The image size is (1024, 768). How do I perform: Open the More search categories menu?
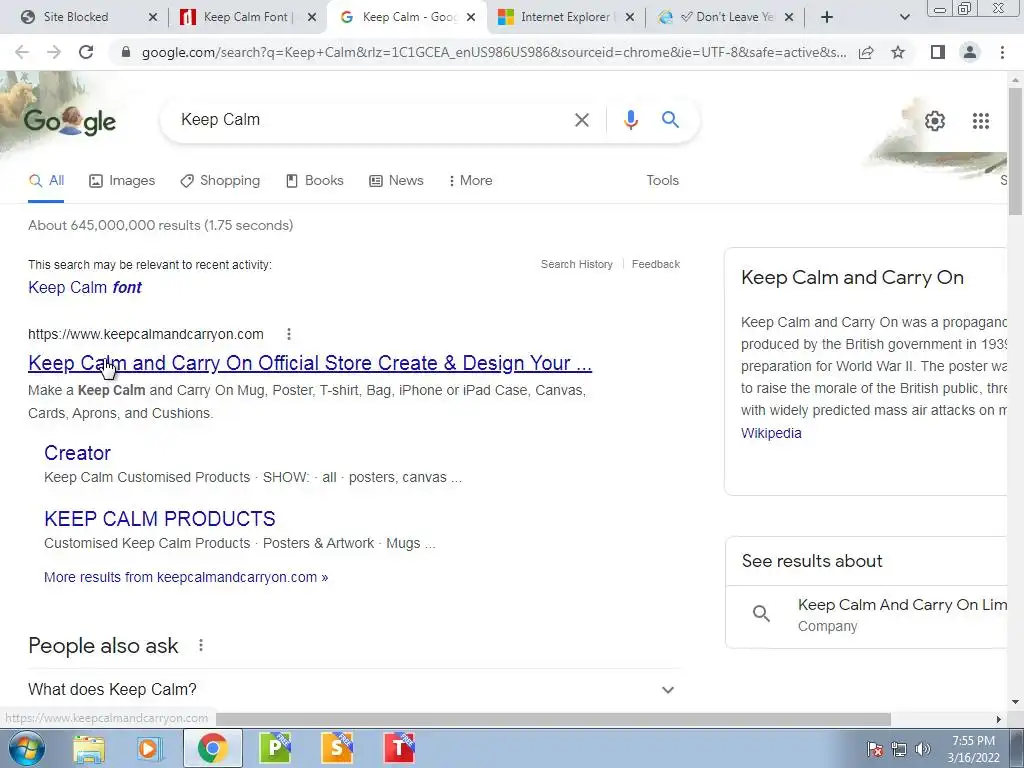click(470, 181)
